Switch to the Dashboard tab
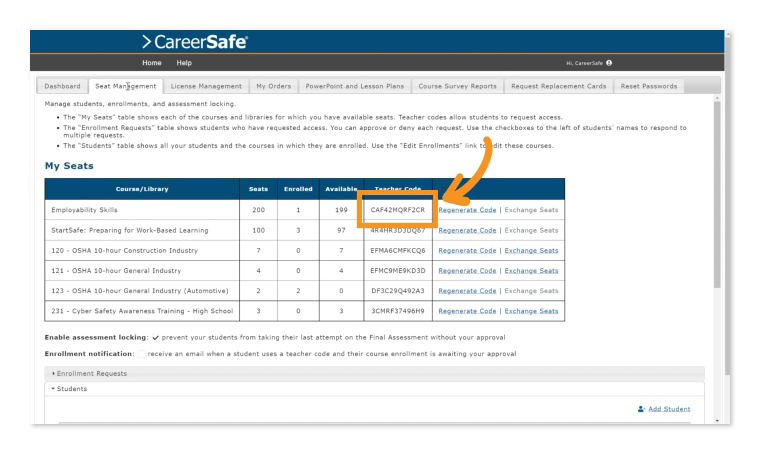 tap(63, 86)
